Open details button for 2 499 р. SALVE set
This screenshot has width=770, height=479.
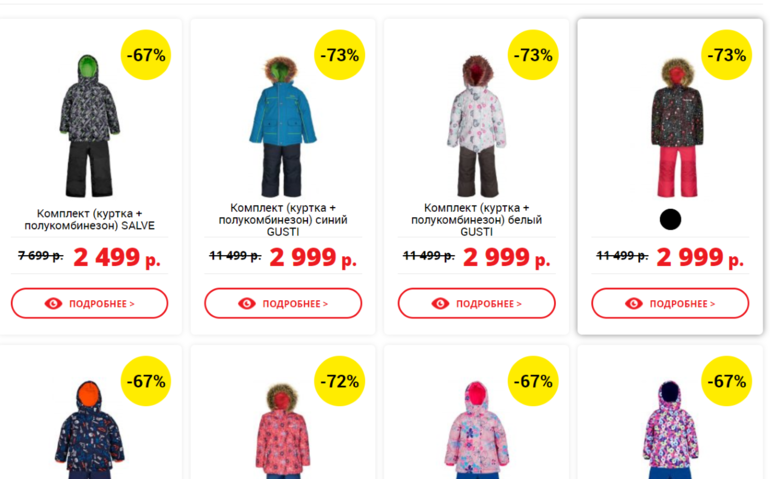click(x=90, y=303)
